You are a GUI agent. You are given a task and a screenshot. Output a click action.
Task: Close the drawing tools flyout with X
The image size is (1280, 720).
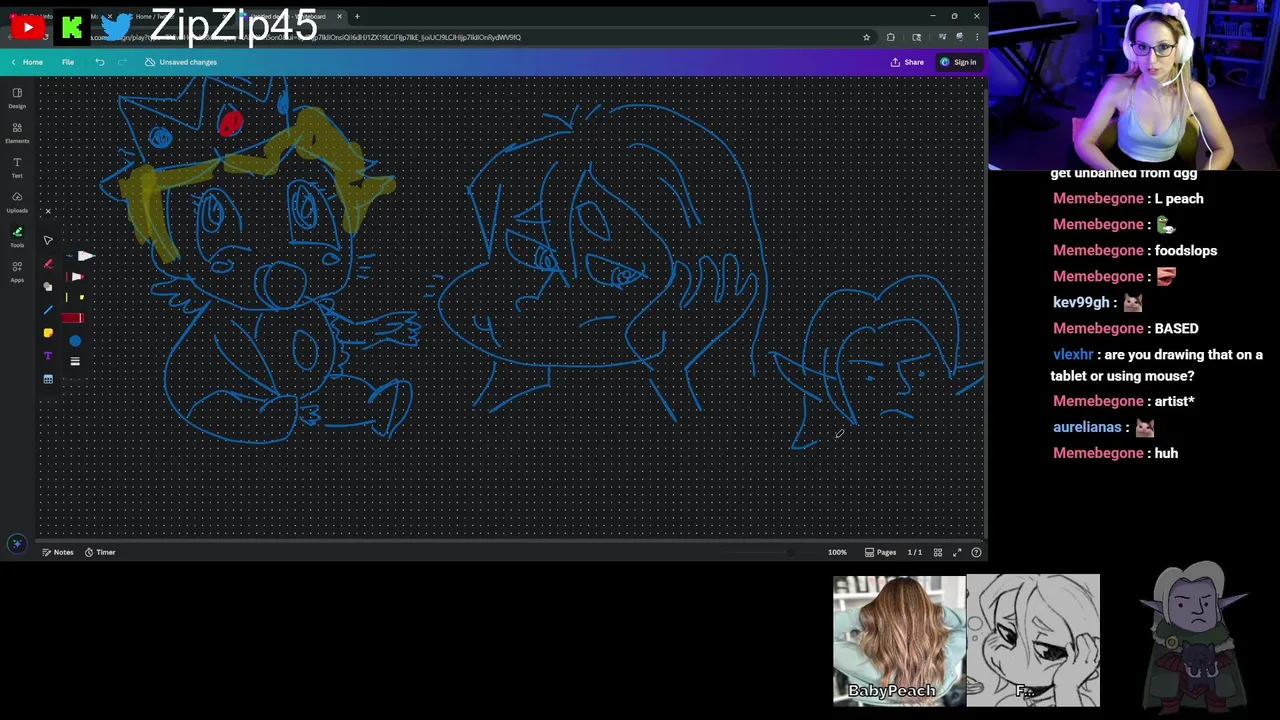click(47, 211)
